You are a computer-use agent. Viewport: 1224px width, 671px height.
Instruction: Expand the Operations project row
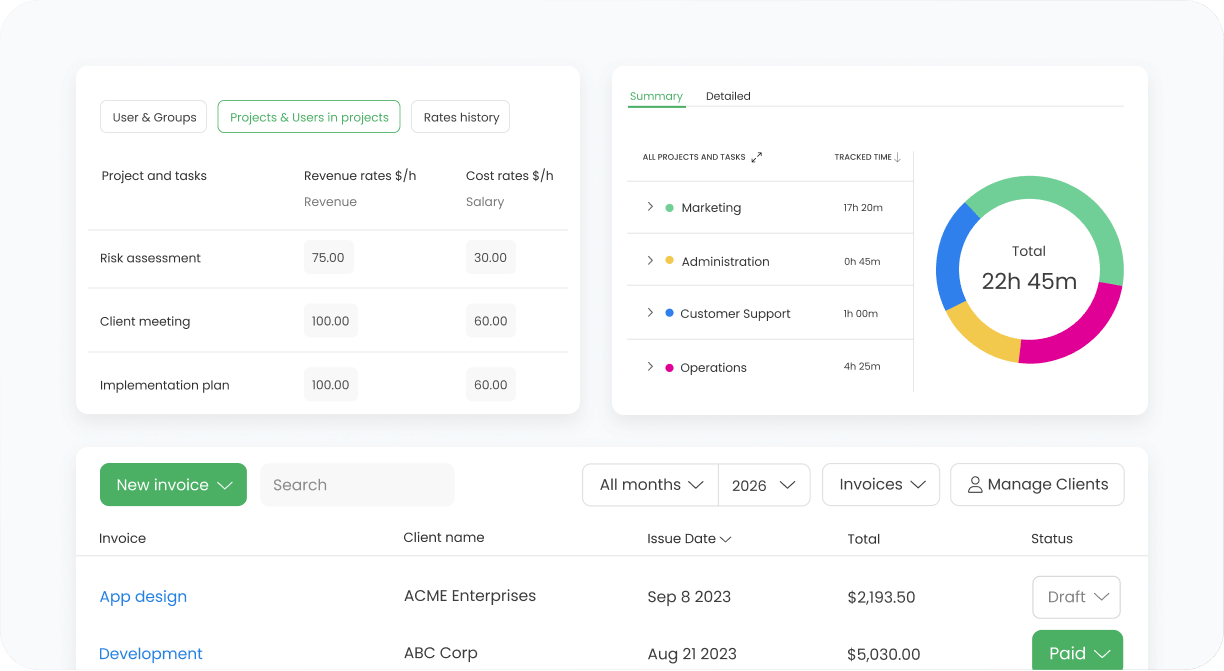(650, 367)
